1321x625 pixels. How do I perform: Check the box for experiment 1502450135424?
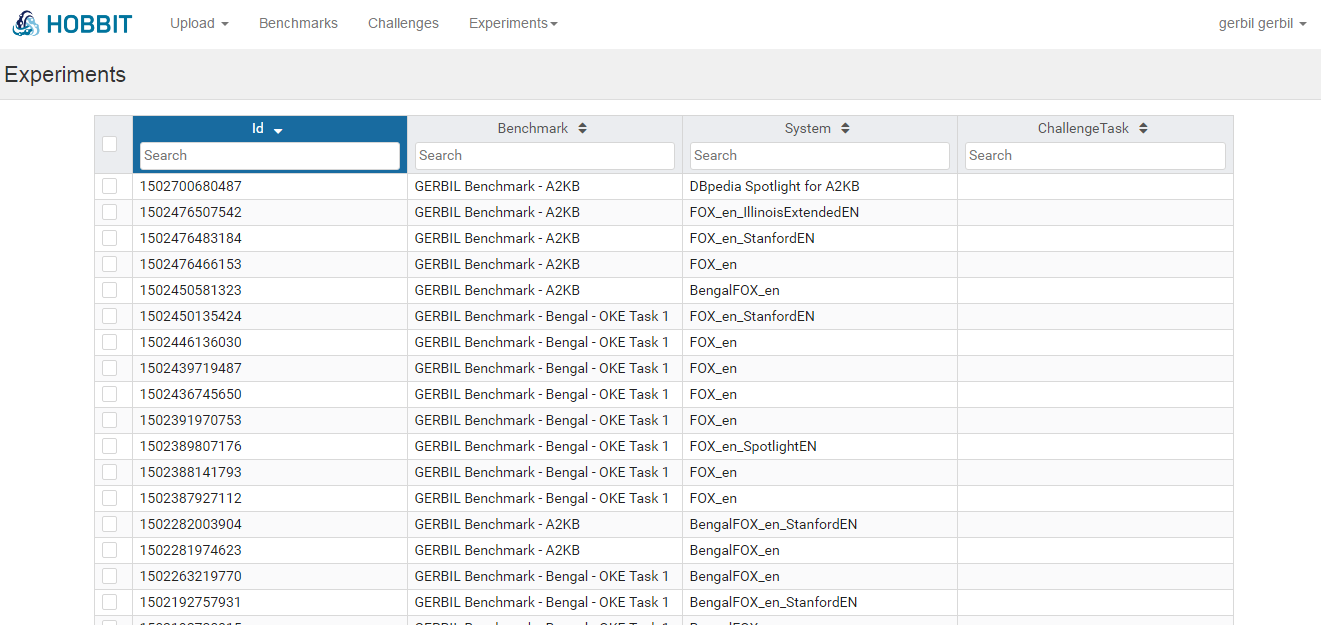point(110,316)
